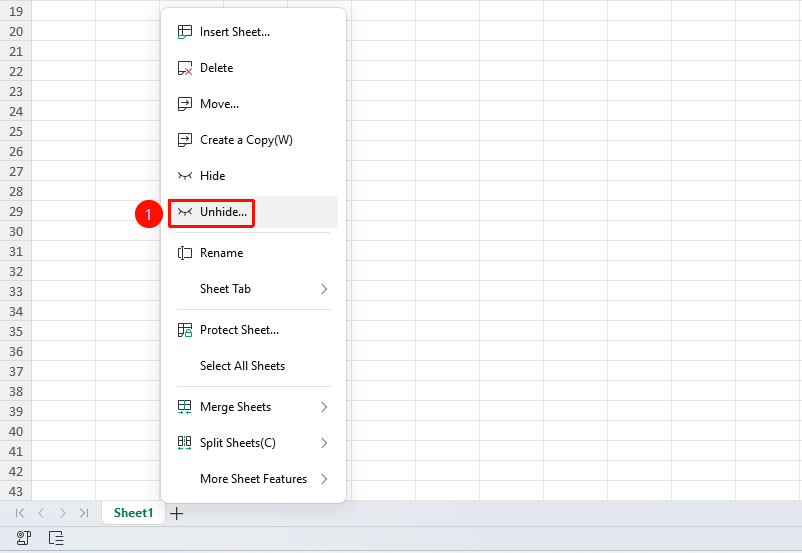Select Create a Copy(W) entry
The image size is (802, 553).
(253, 140)
